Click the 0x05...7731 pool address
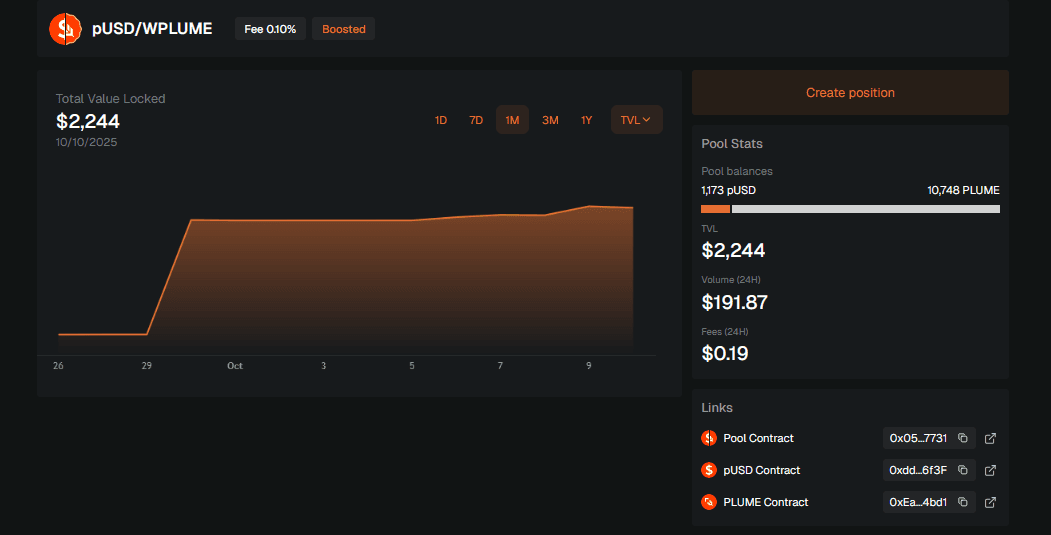Image resolution: width=1051 pixels, height=535 pixels. point(918,438)
